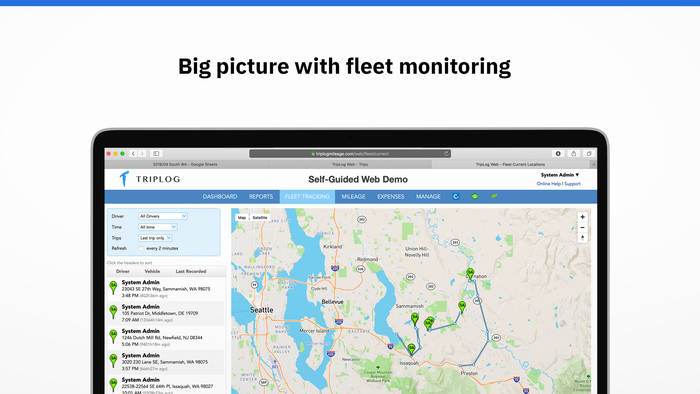Expand the Trips dropdown Last trip only
Screen dimensions: 700x394
[x=155, y=238]
